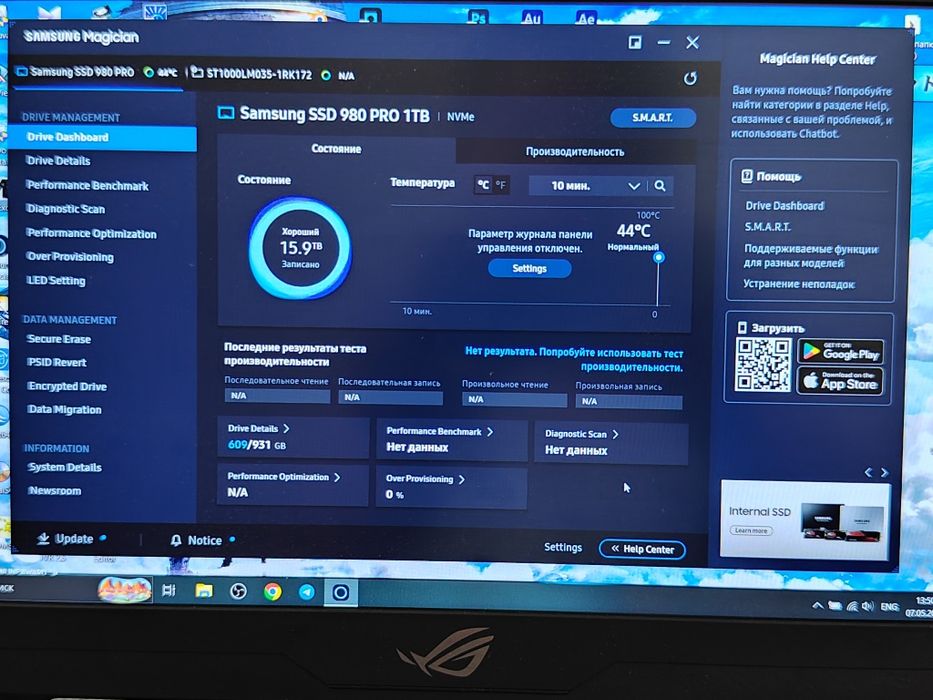Expand the Performance Optimization card chevron
Viewport: 933px width, 700px height.
click(x=337, y=477)
